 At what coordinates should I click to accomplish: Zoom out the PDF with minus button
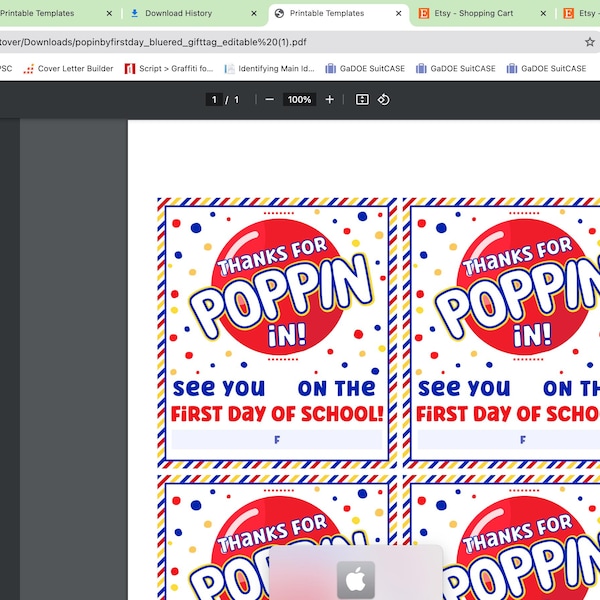pos(269,99)
